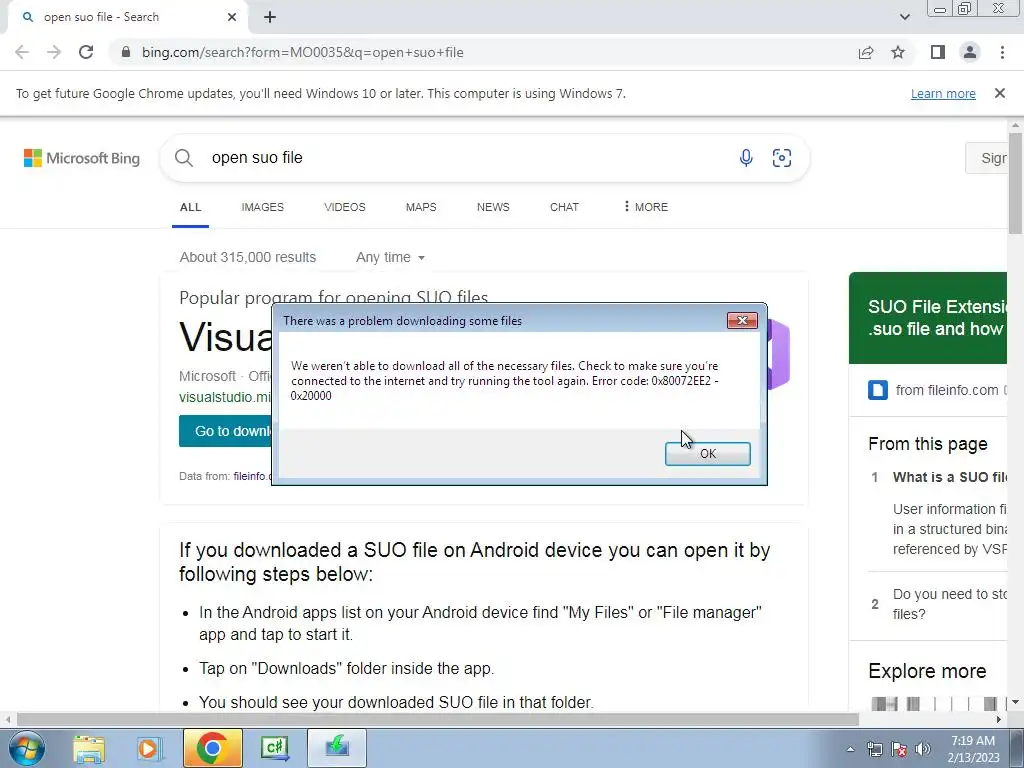
Task: Select the ALL results tab
Action: (190, 207)
